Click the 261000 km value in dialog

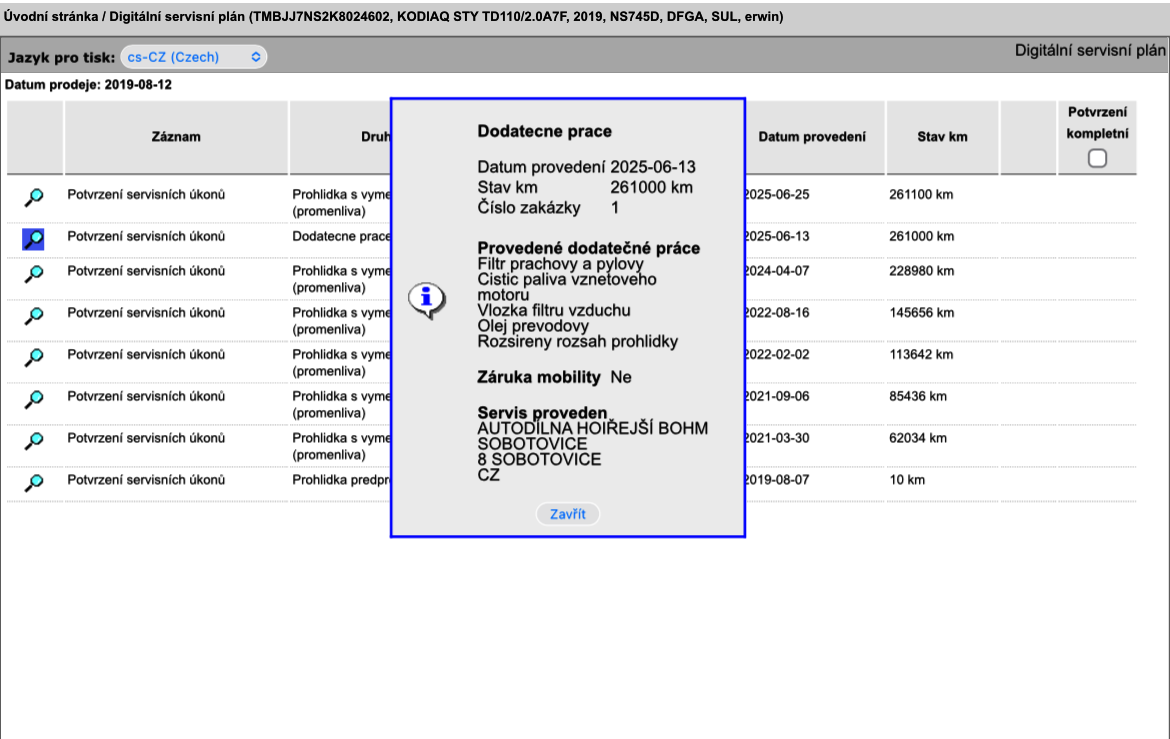point(651,187)
